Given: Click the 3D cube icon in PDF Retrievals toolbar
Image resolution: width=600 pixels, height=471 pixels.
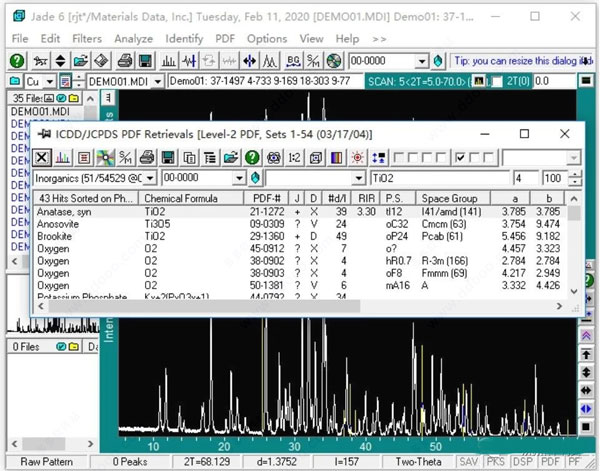Looking at the screenshot, I should coord(315,157).
